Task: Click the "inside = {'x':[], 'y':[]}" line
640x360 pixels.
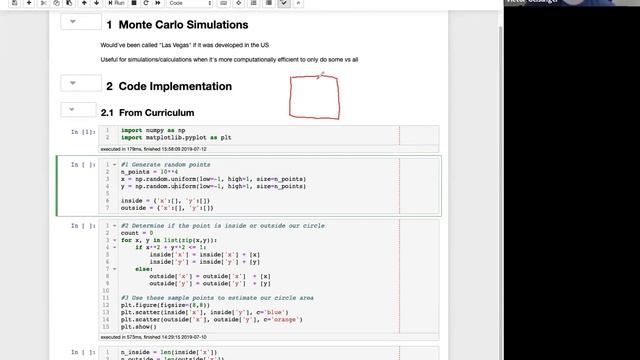Action: (x=165, y=201)
